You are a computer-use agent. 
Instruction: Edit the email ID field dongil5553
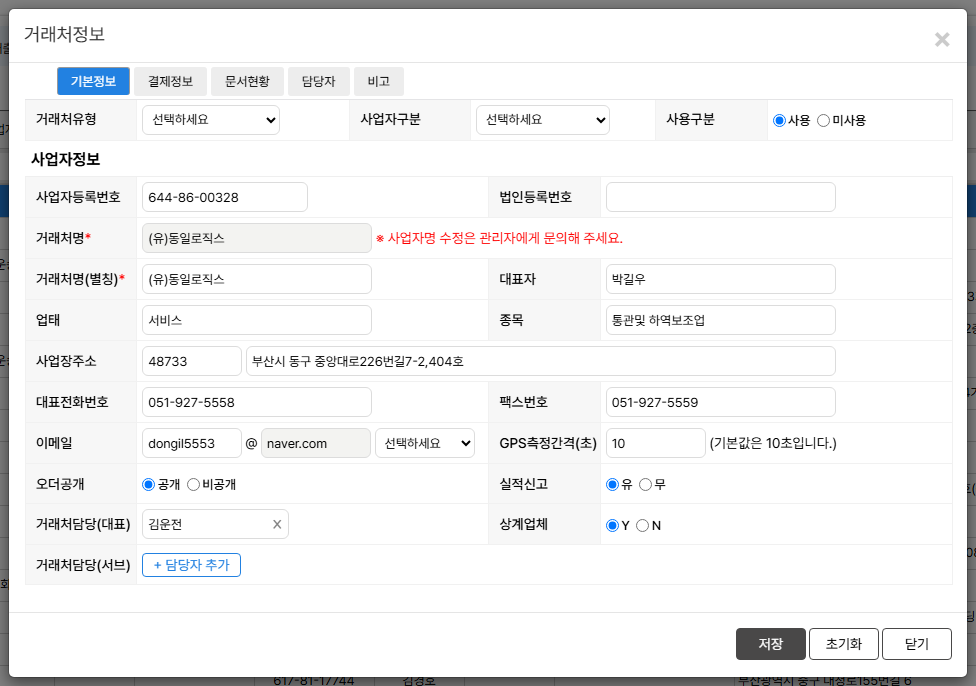[192, 443]
